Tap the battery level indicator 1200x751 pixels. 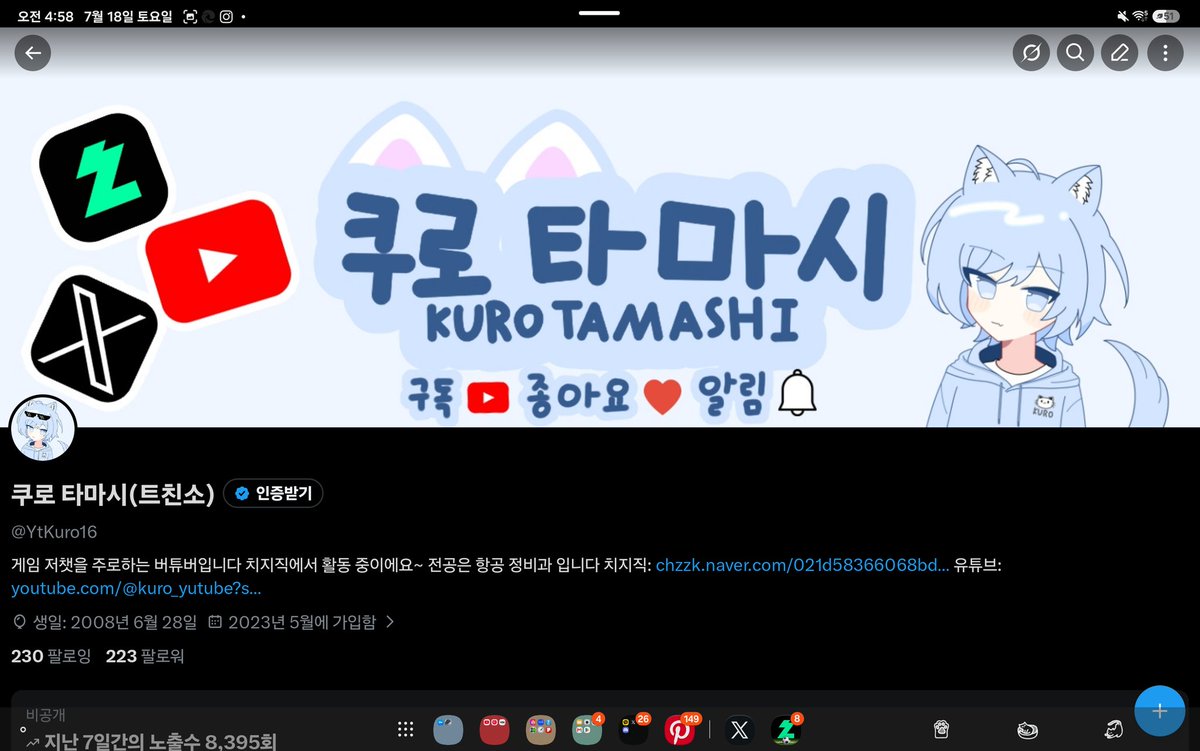point(1166,17)
